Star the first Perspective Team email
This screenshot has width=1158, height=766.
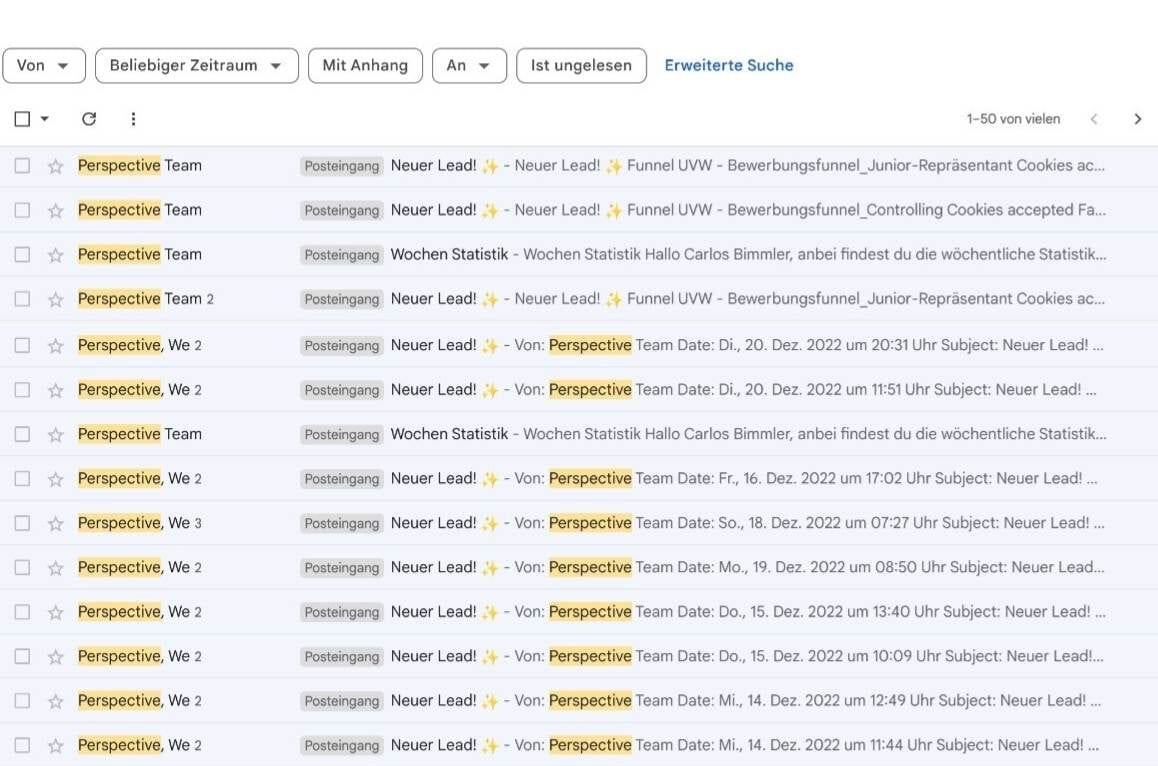pos(55,165)
